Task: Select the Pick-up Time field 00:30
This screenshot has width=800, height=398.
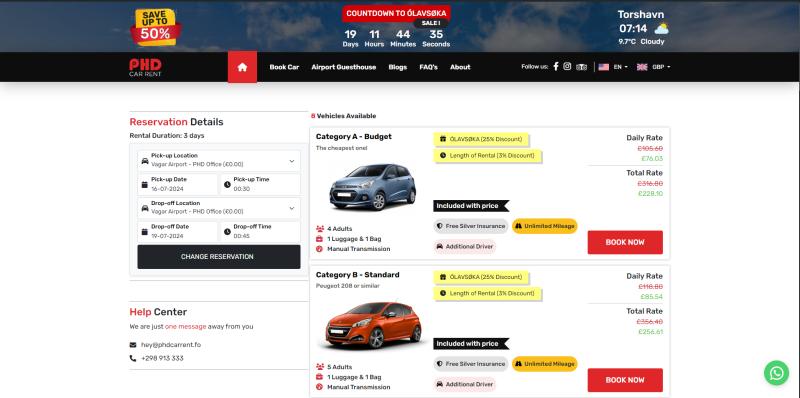Action: (x=260, y=184)
